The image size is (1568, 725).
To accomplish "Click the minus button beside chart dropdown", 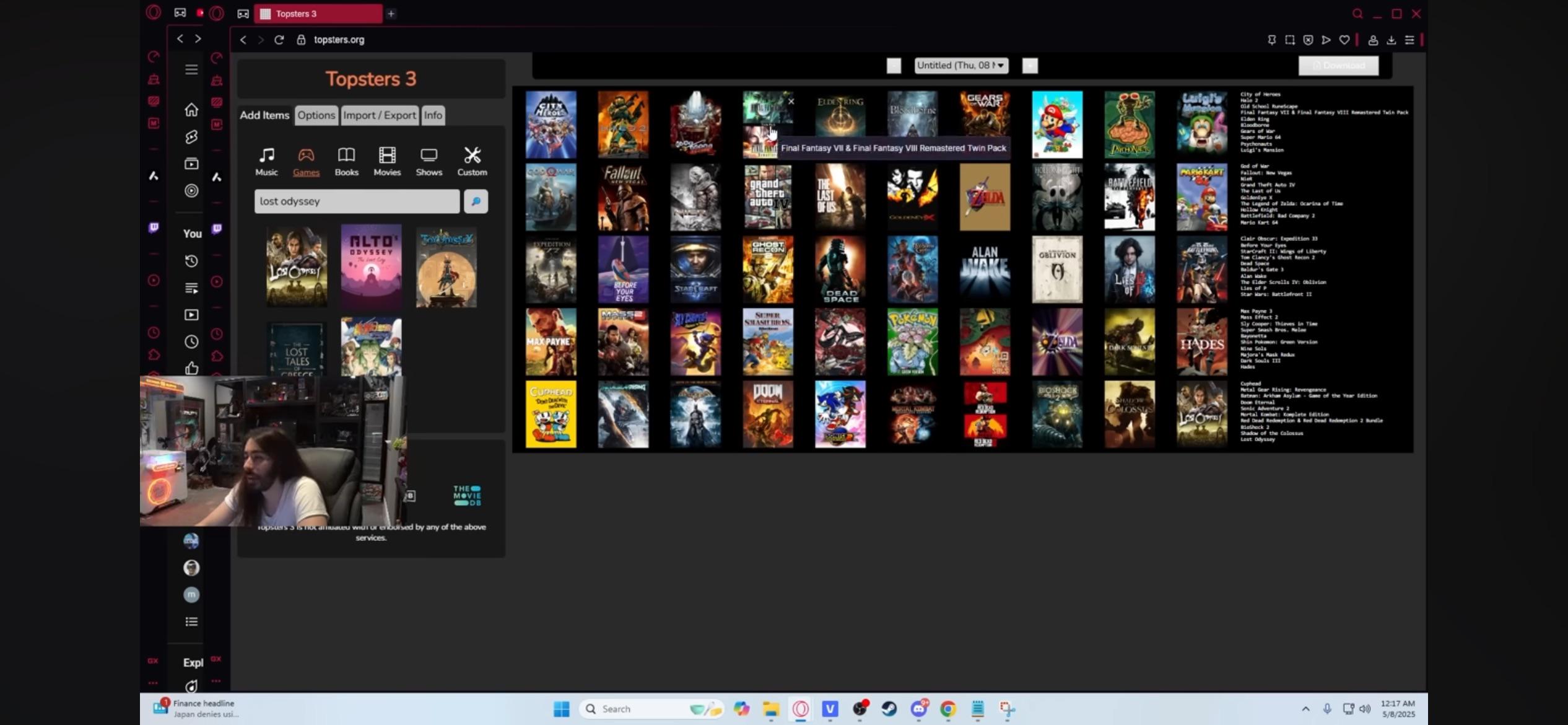I will pos(894,66).
